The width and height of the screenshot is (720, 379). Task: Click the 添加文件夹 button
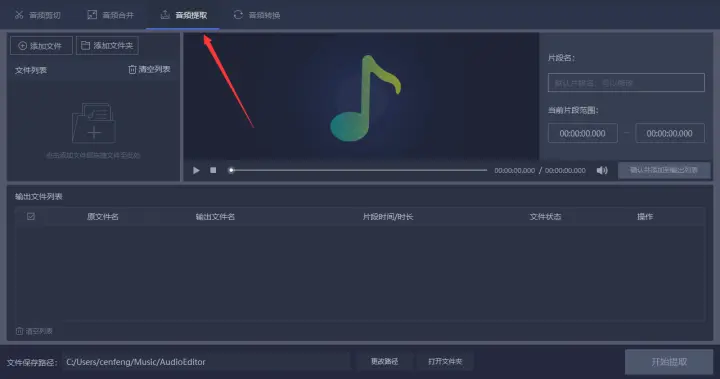tap(107, 45)
